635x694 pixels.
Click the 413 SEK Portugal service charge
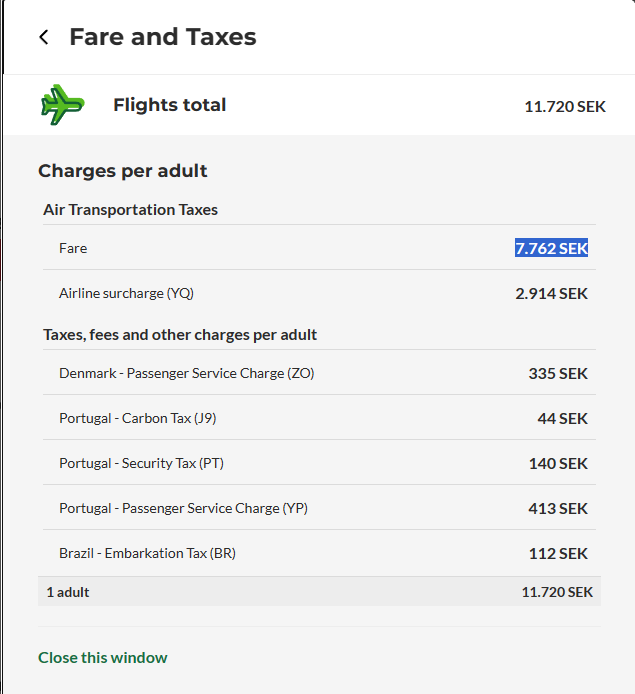point(558,508)
